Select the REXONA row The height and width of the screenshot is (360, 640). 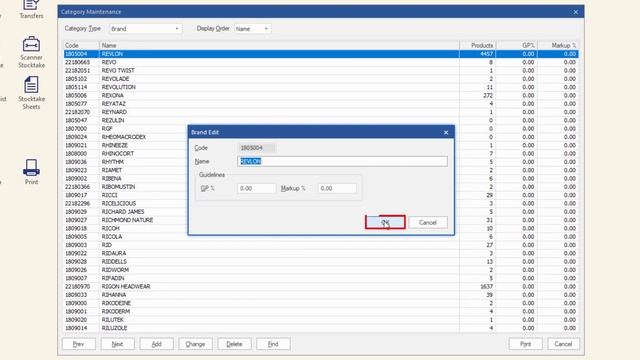click(321, 96)
